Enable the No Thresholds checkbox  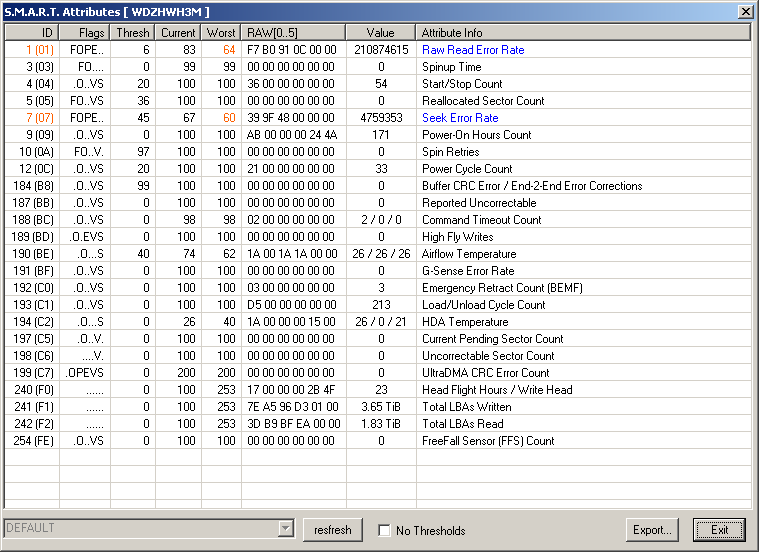click(x=385, y=530)
